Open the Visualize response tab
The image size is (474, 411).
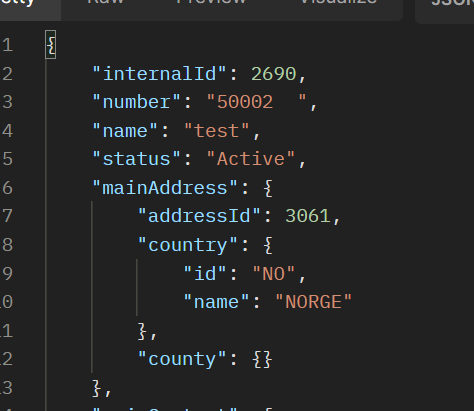click(x=338, y=2)
